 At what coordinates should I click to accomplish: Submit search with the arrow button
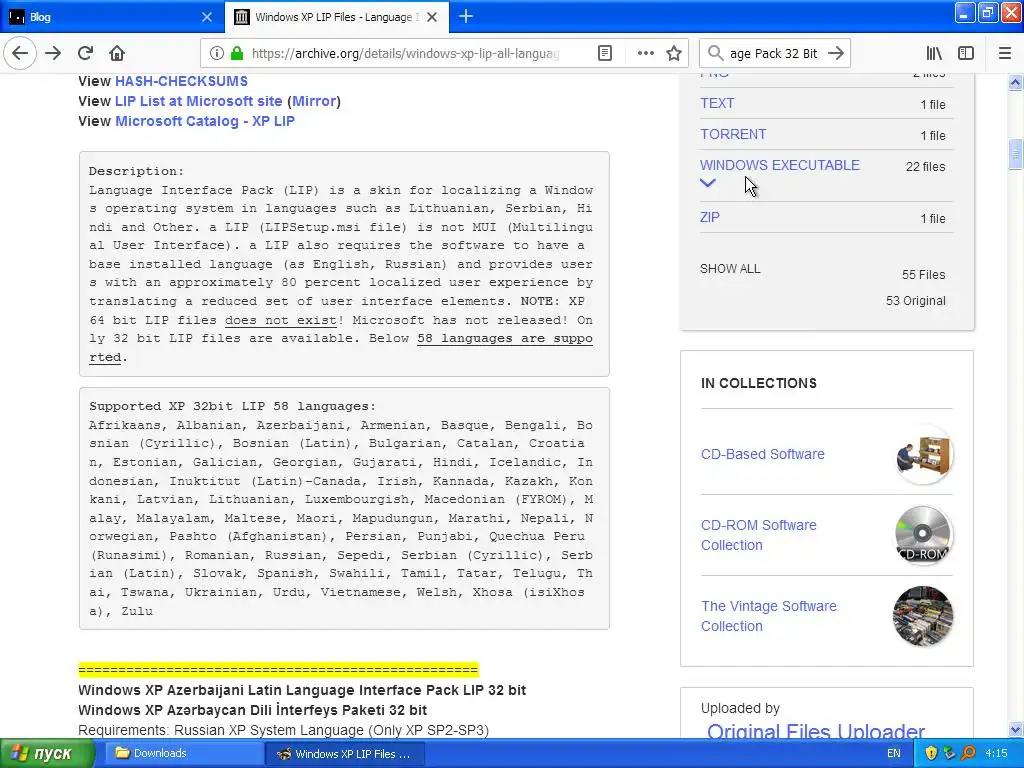[x=836, y=54]
